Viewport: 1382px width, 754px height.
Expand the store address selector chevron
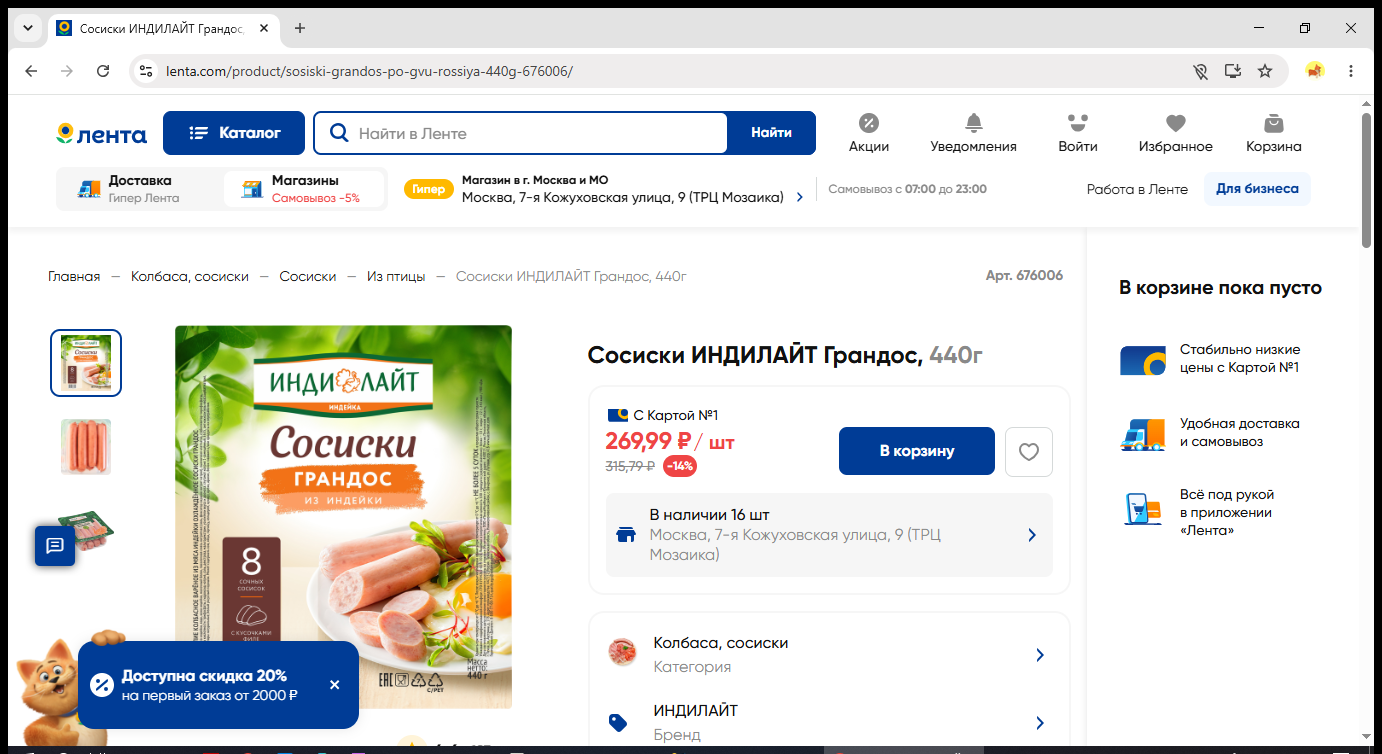[800, 198]
